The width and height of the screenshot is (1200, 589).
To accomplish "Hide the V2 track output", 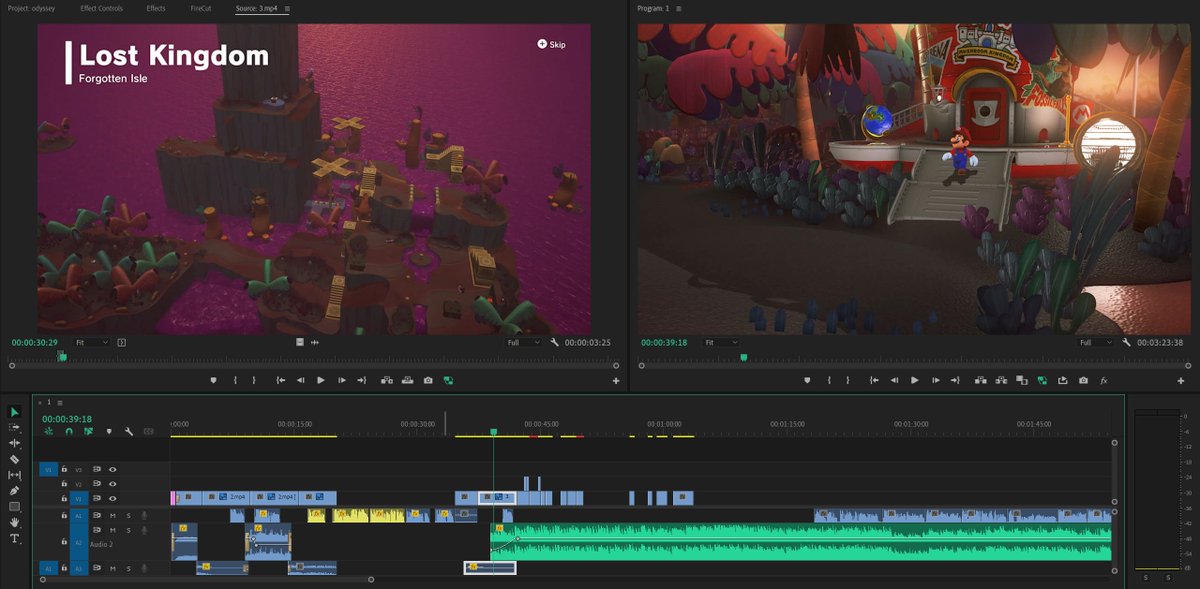I will point(113,484).
